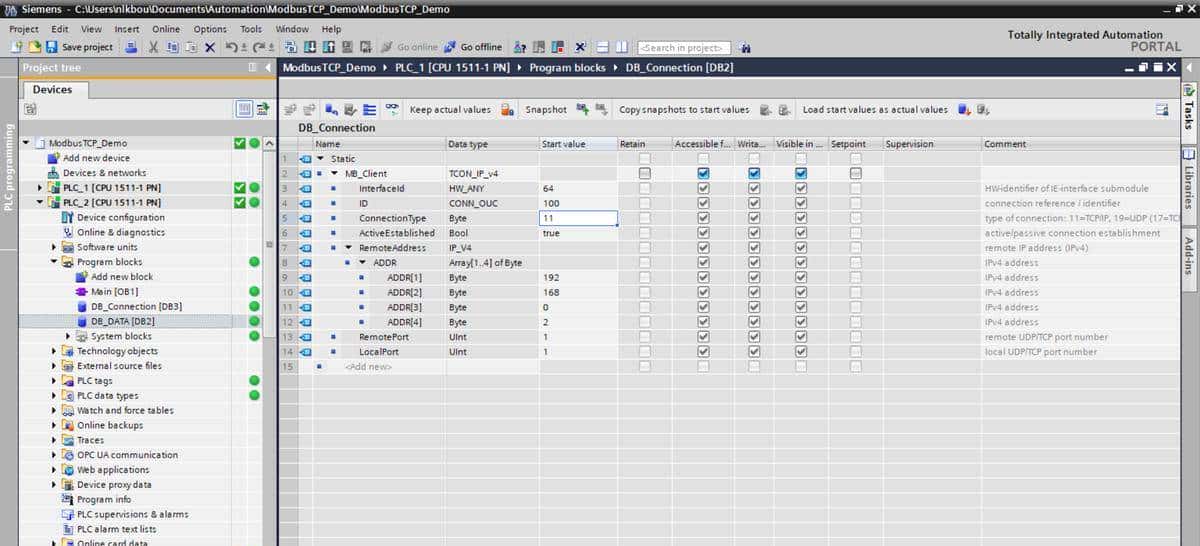Click the Save project toolbar icon
1200x546 pixels.
51,47
